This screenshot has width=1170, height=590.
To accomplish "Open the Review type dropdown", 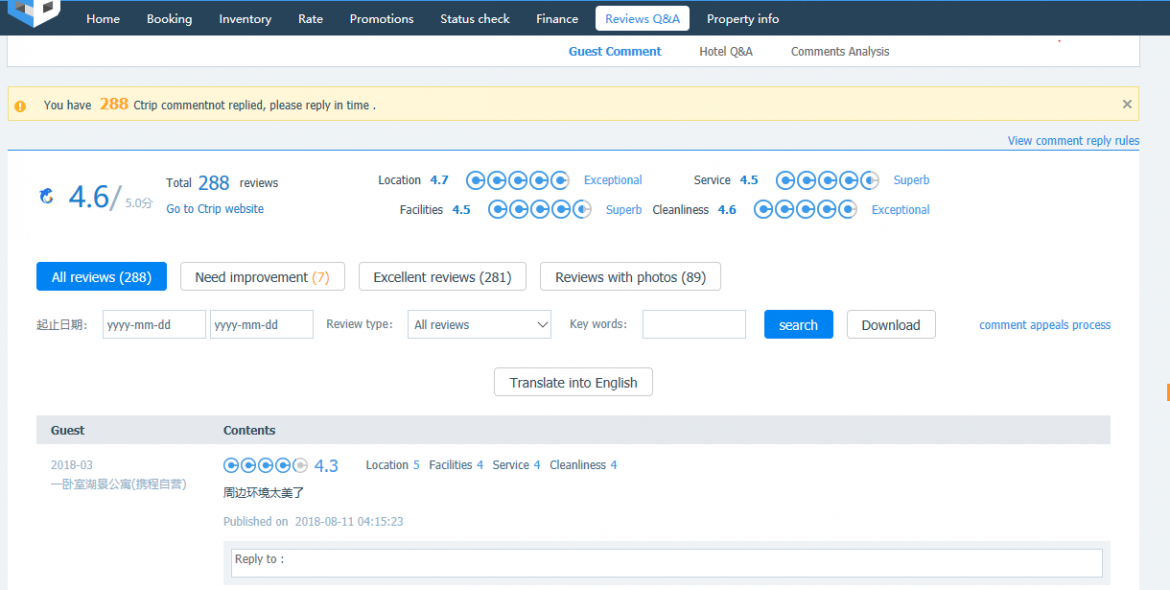I will tap(479, 324).
